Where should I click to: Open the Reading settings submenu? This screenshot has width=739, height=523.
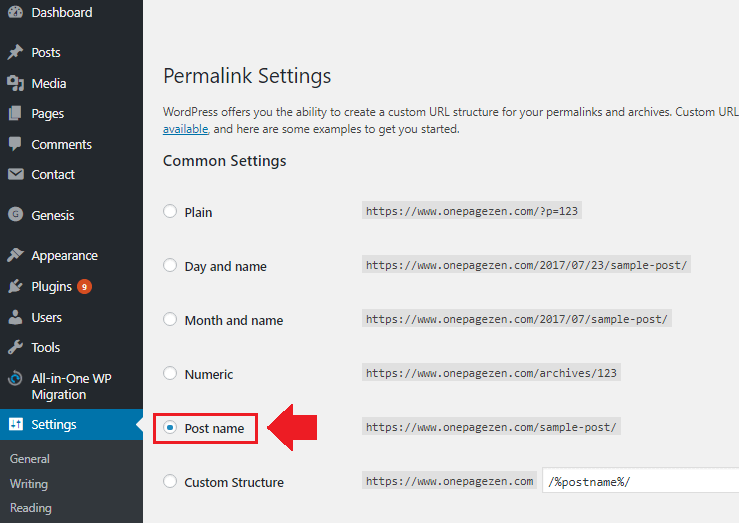coord(31,508)
